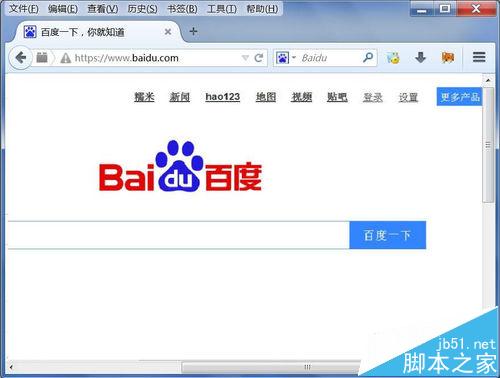
Task: Click the bee add-on toolbar icon
Action: click(393, 58)
